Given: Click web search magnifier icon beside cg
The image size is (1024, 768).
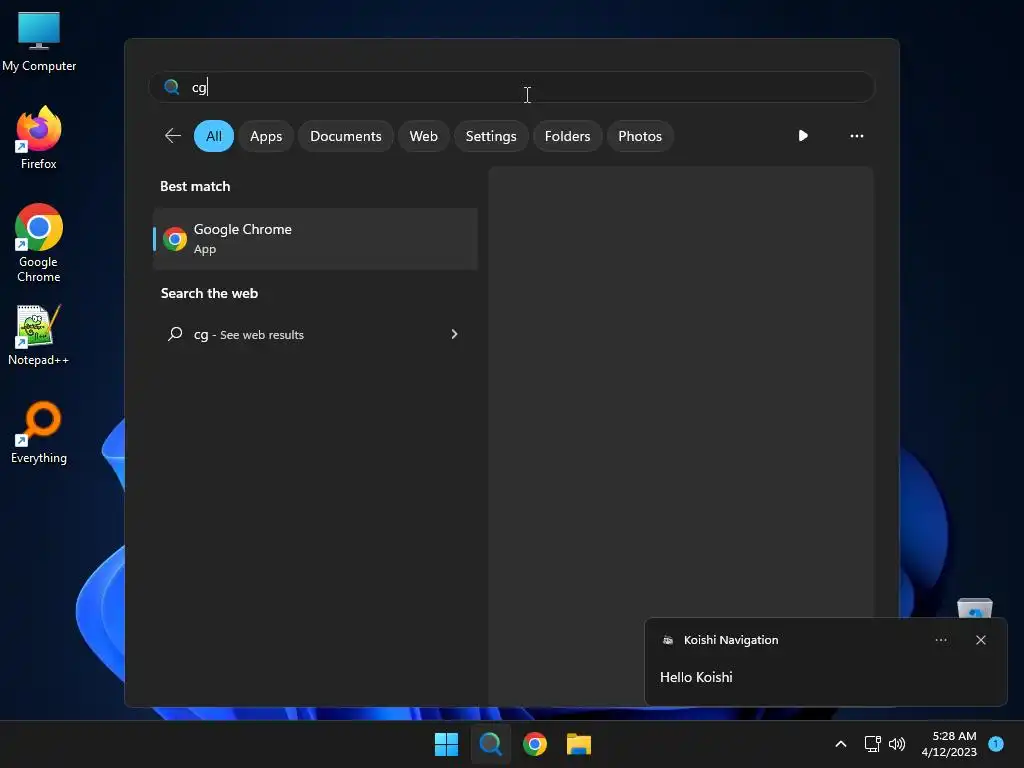Looking at the screenshot, I should click(175, 334).
